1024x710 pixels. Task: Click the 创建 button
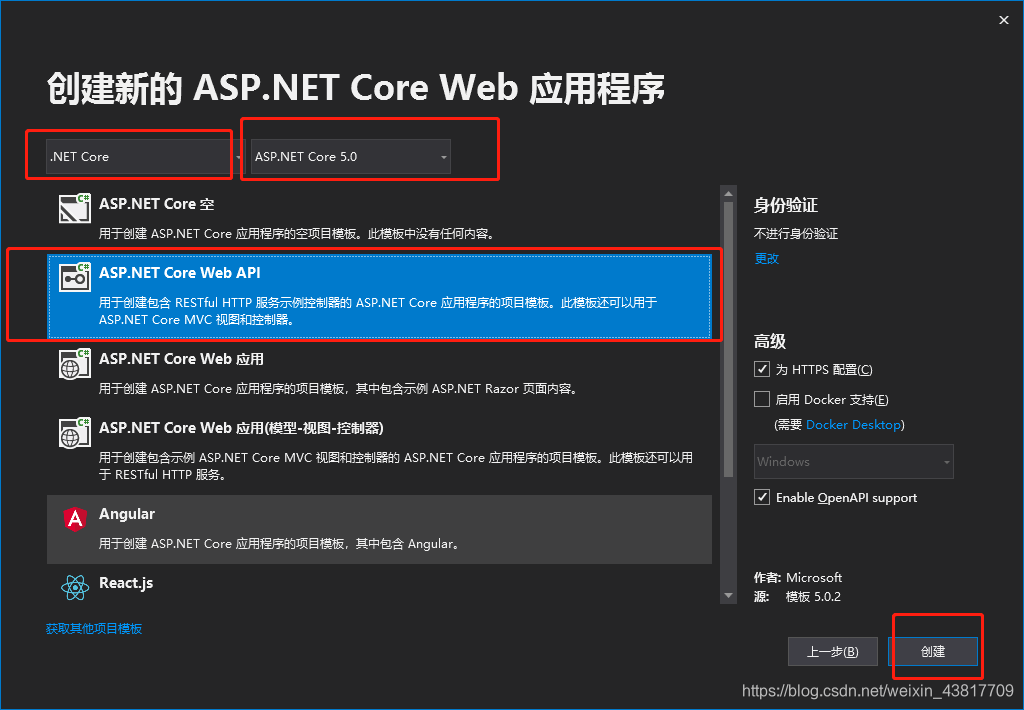pos(933,651)
